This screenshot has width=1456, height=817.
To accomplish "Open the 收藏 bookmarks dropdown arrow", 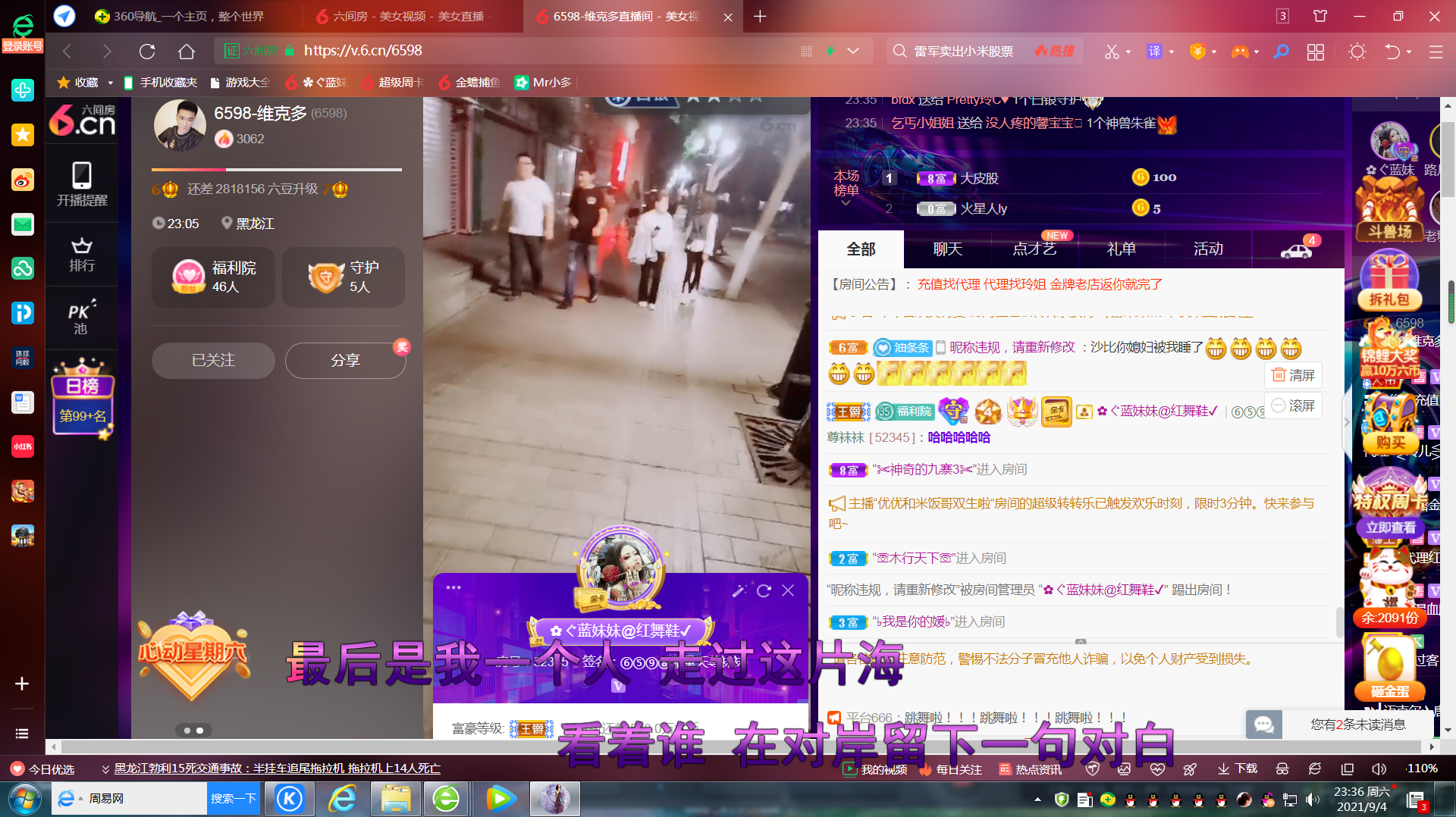I will (110, 83).
